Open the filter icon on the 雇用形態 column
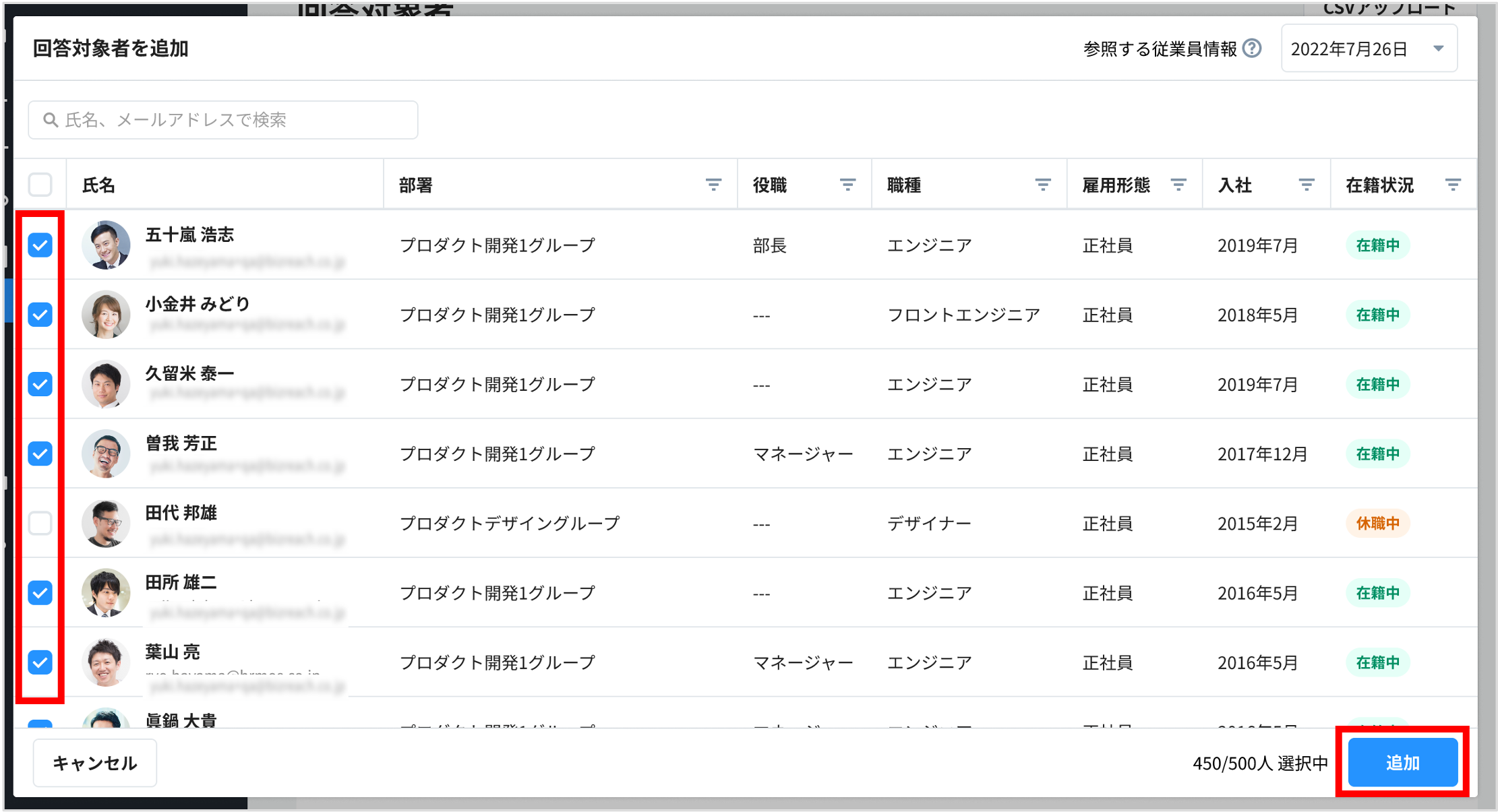This screenshot has height=812, width=1498. 1178,184
